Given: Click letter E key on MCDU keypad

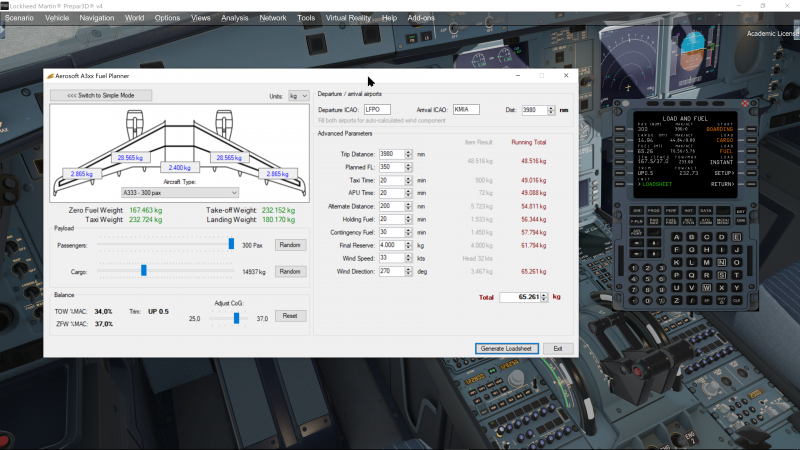Looking at the screenshot, I should tap(737, 237).
